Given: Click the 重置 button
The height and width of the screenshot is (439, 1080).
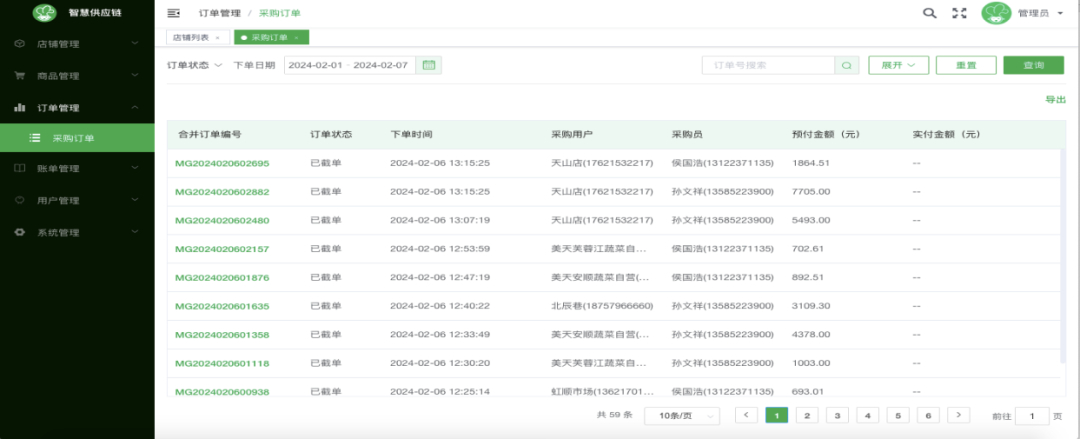Looking at the screenshot, I should (x=966, y=65).
